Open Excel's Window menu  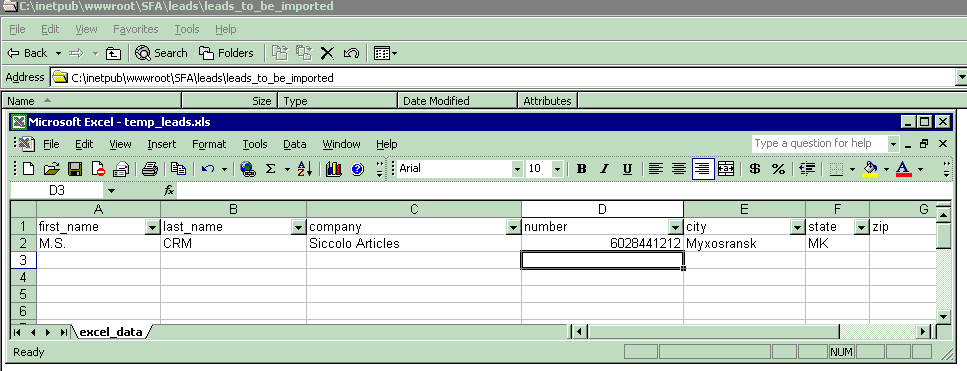click(x=341, y=144)
